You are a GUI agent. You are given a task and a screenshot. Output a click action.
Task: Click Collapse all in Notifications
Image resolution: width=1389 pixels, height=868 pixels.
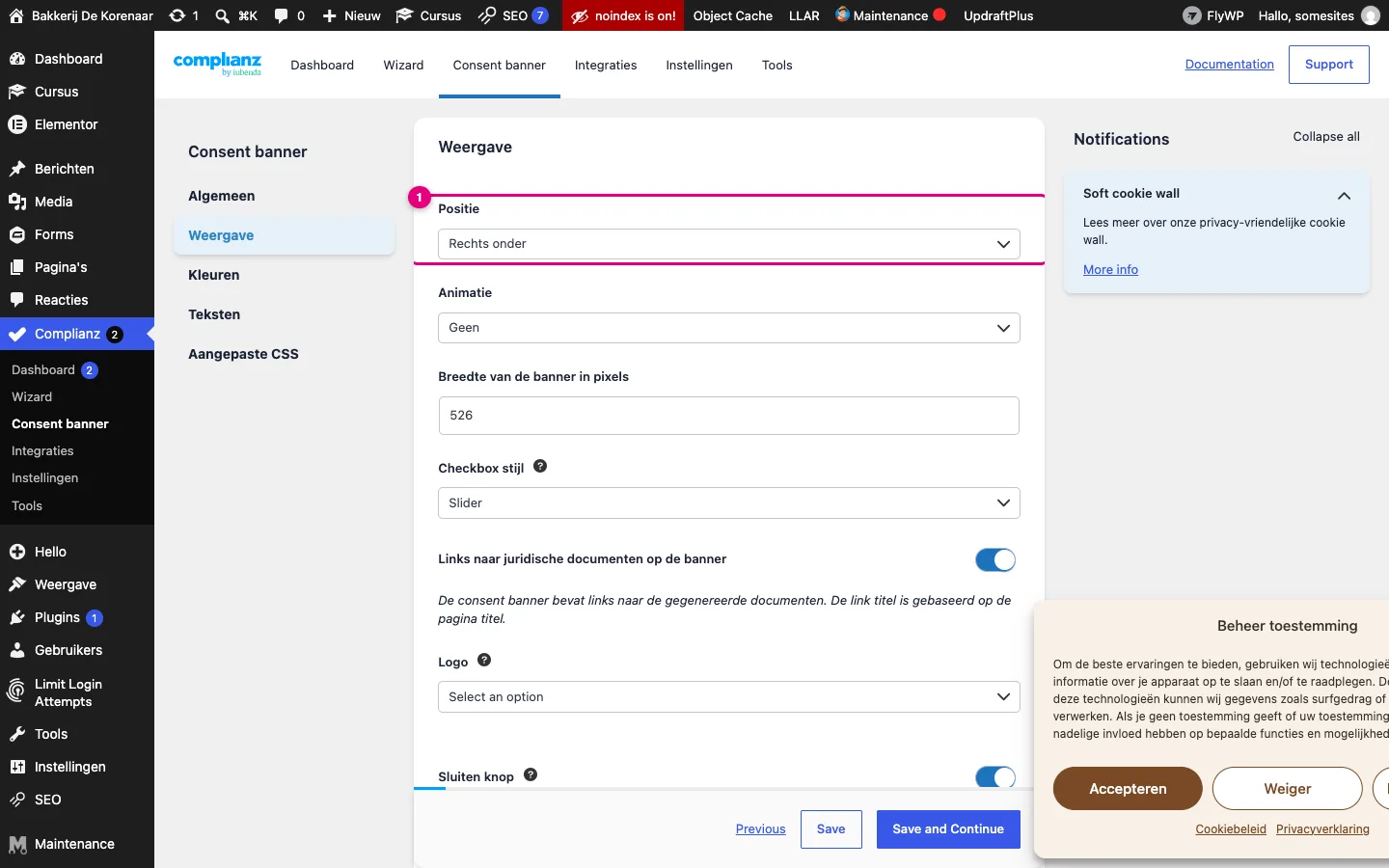click(1326, 137)
